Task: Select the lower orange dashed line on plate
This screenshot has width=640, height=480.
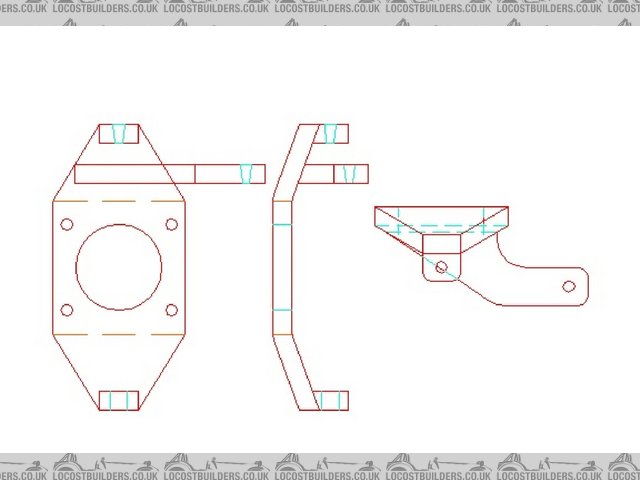Action: tap(119, 332)
